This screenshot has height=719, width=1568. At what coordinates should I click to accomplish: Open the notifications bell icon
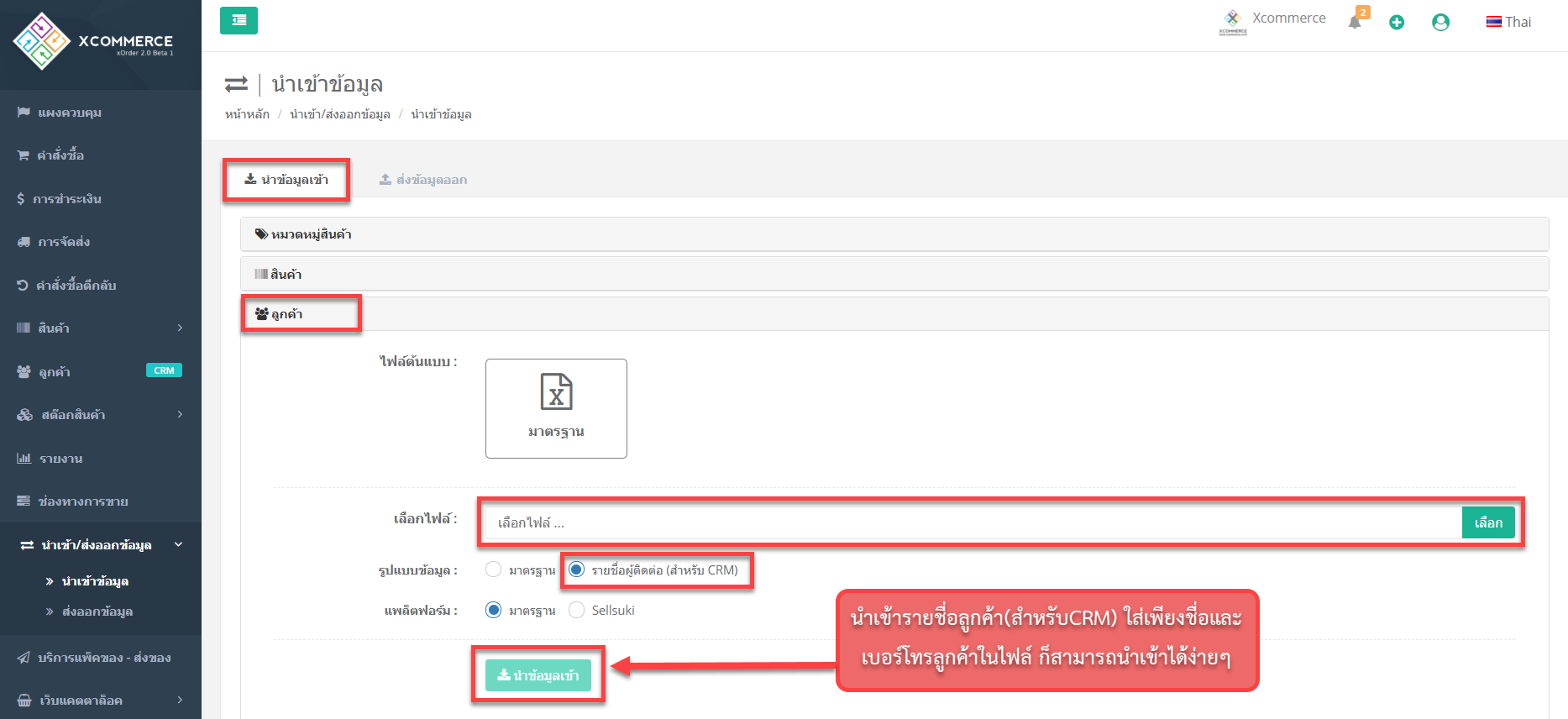(1355, 23)
